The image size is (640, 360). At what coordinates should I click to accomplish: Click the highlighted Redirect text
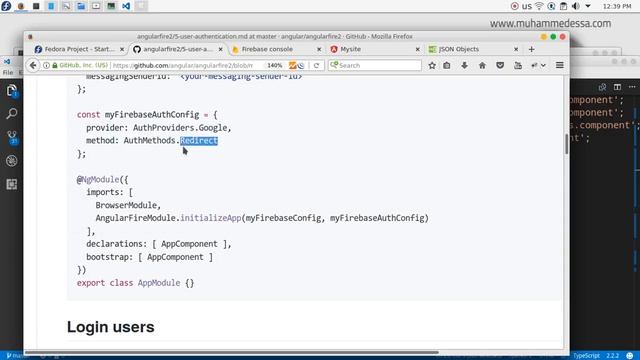tap(199, 141)
